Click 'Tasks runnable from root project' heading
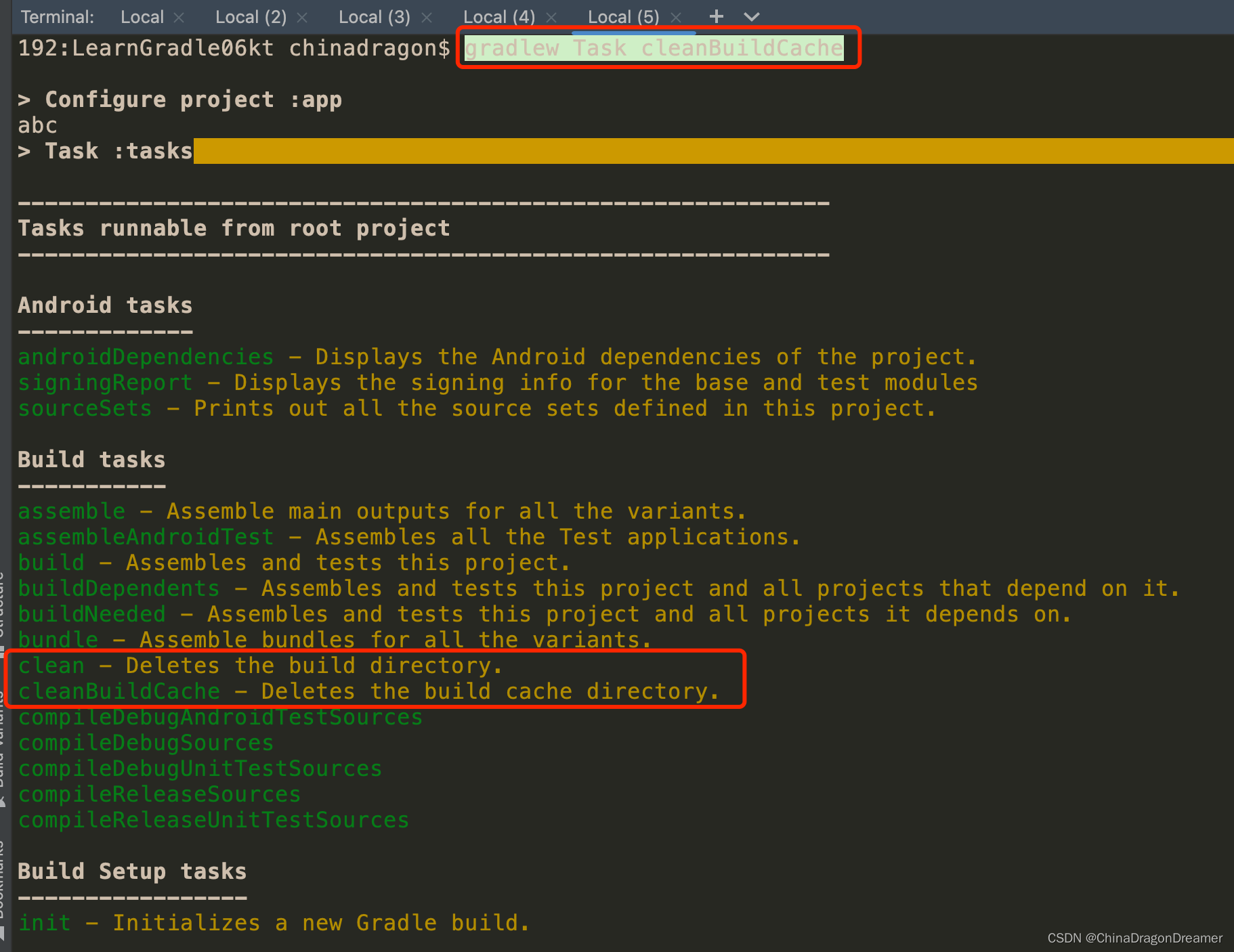 point(234,228)
